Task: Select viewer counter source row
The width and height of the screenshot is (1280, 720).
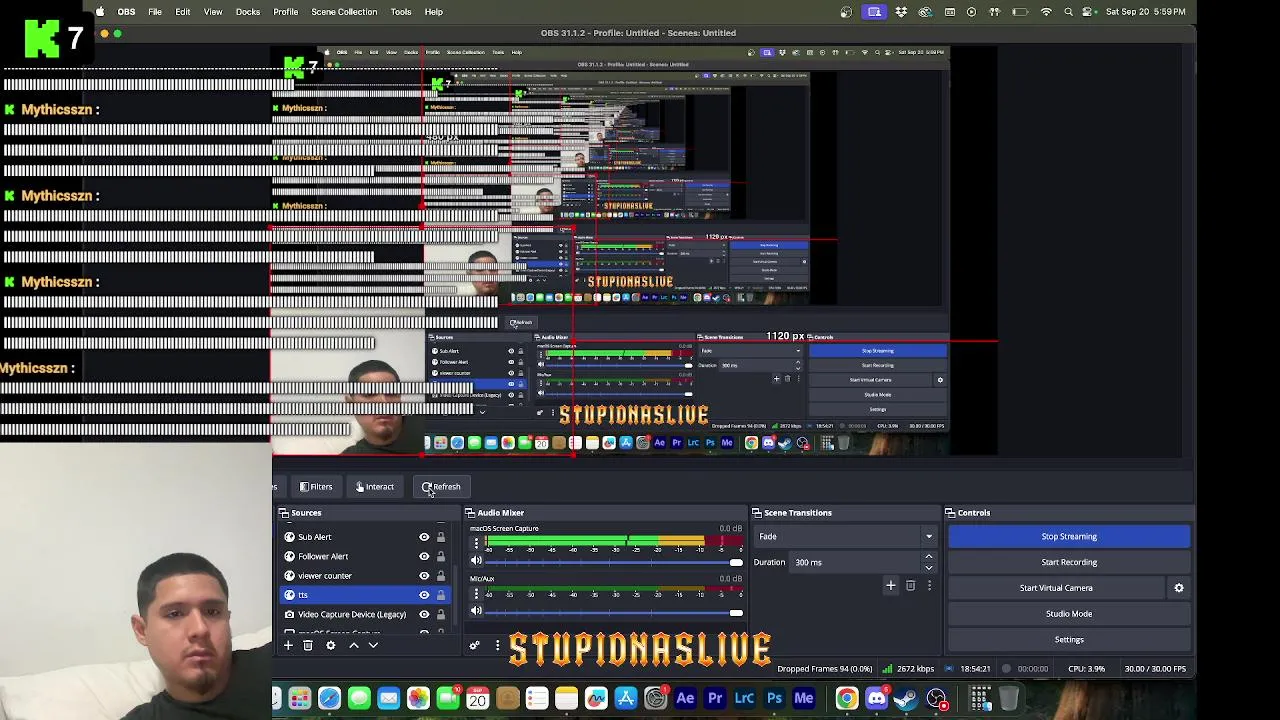Action: click(x=365, y=576)
